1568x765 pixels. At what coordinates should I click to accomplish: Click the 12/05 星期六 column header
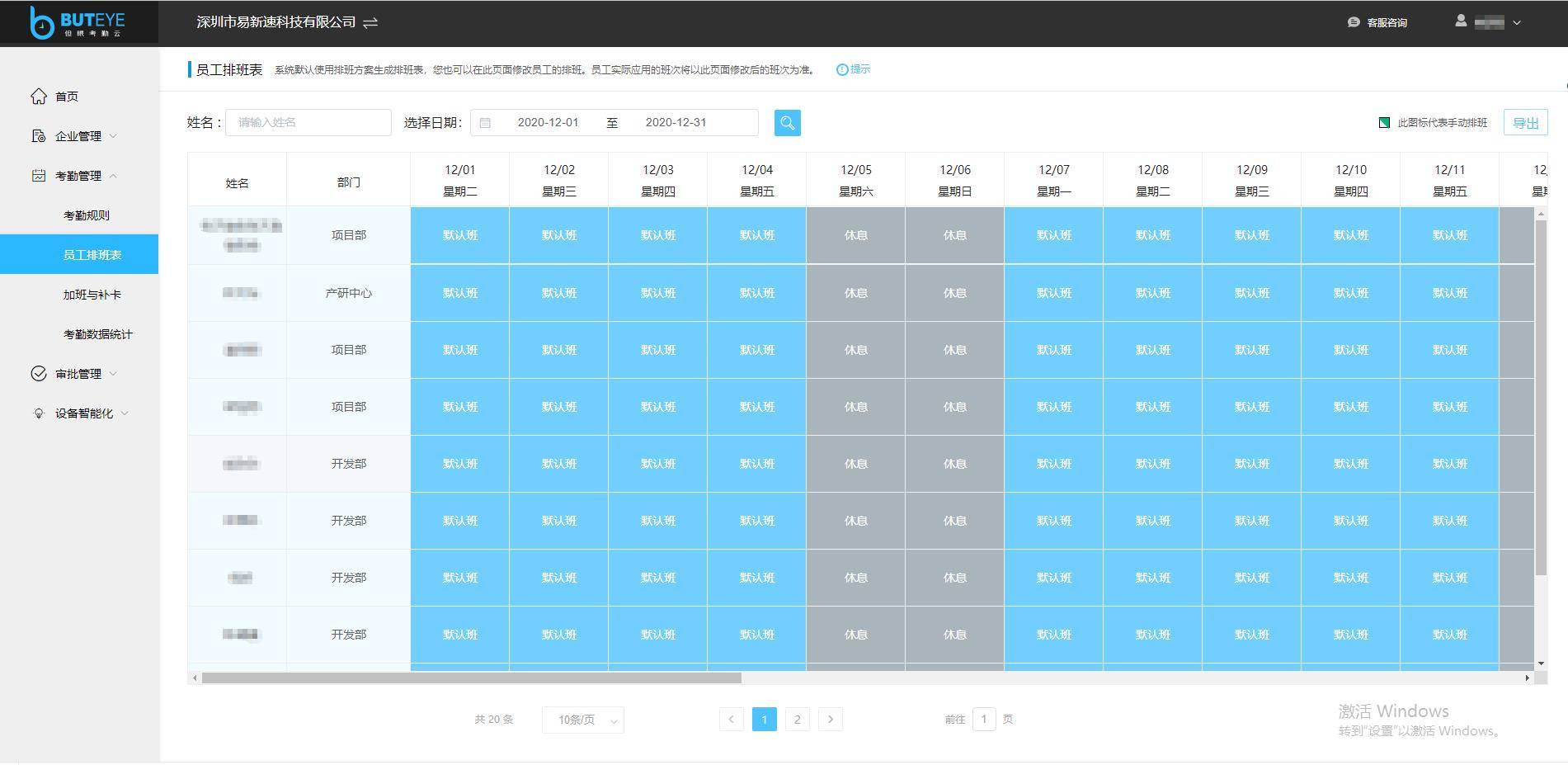click(x=856, y=180)
